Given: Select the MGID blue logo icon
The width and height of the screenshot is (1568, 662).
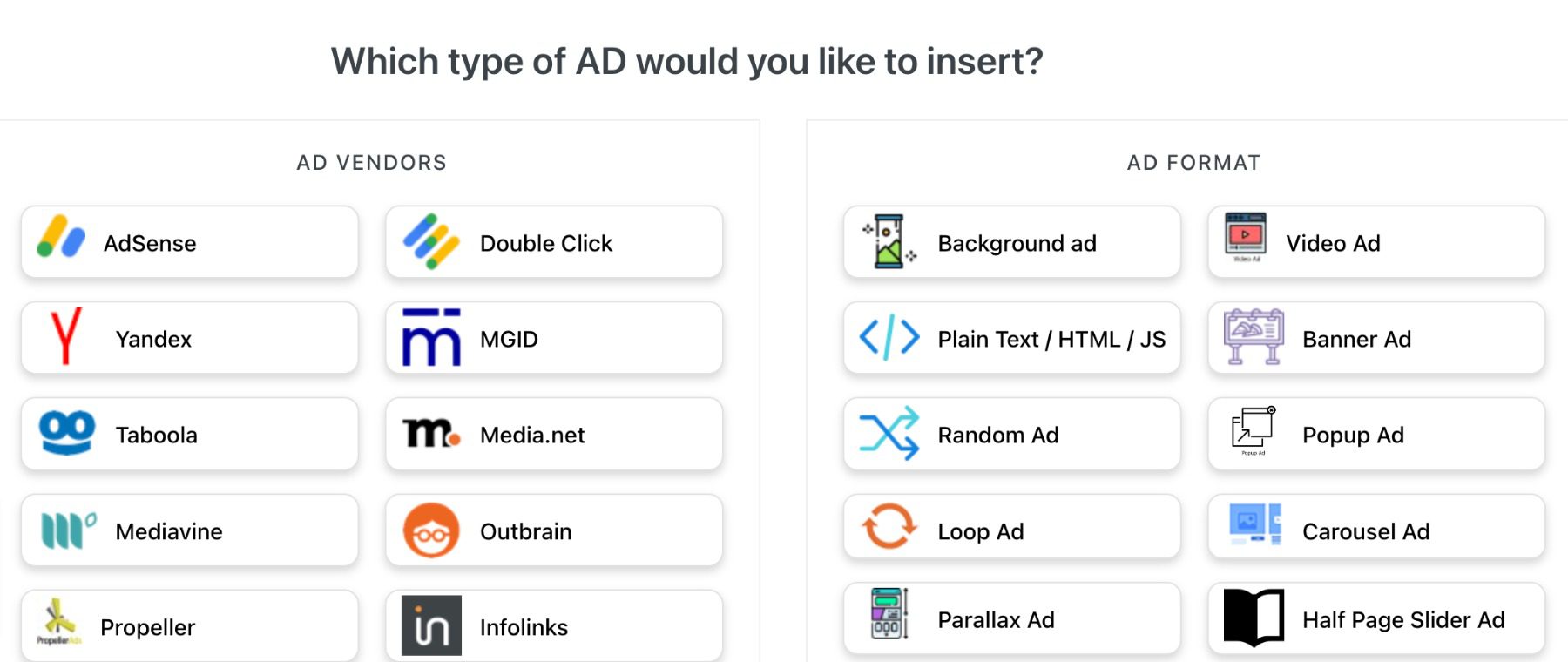Looking at the screenshot, I should click(431, 338).
